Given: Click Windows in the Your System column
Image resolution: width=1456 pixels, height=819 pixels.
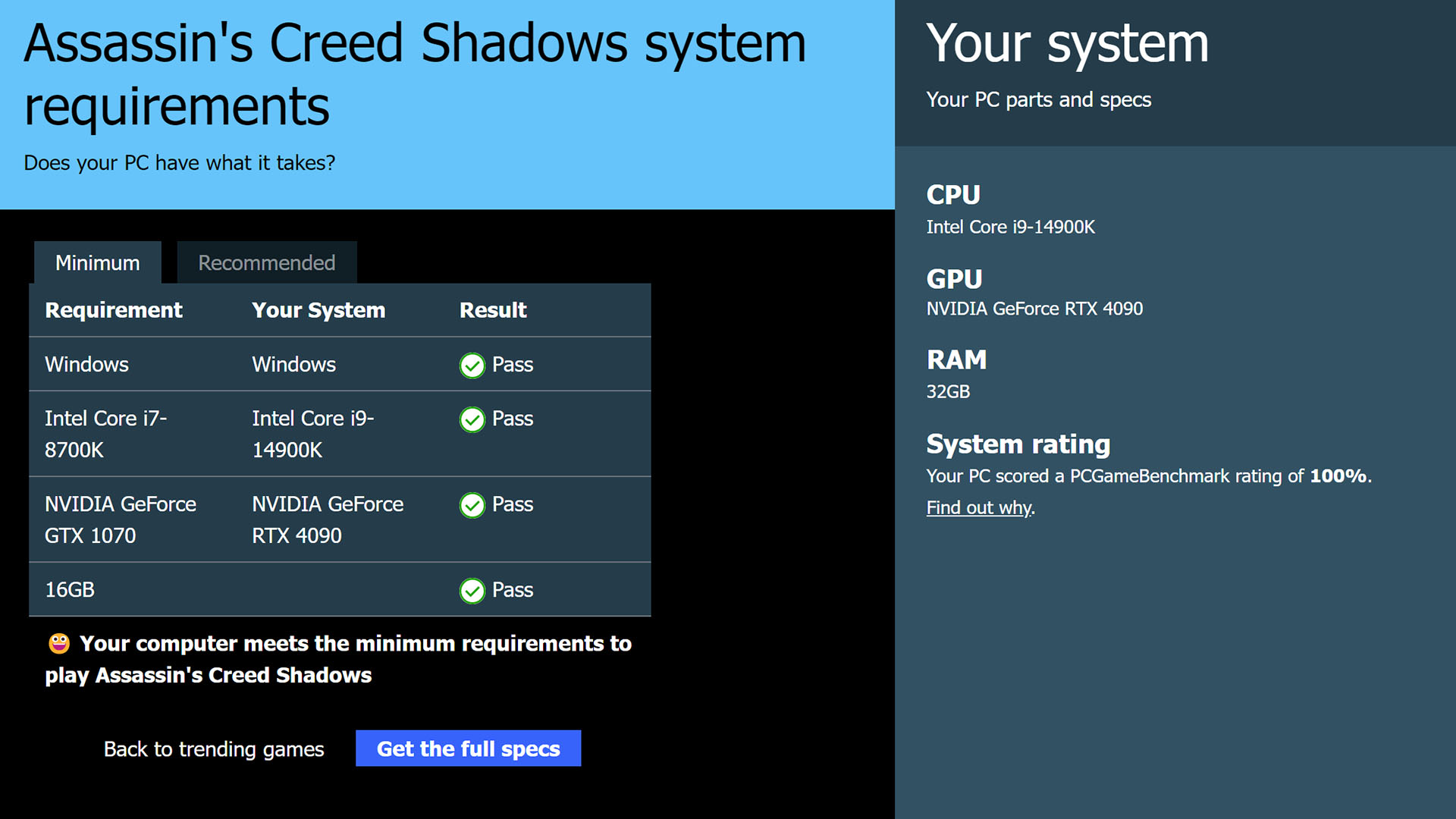Looking at the screenshot, I should point(293,364).
